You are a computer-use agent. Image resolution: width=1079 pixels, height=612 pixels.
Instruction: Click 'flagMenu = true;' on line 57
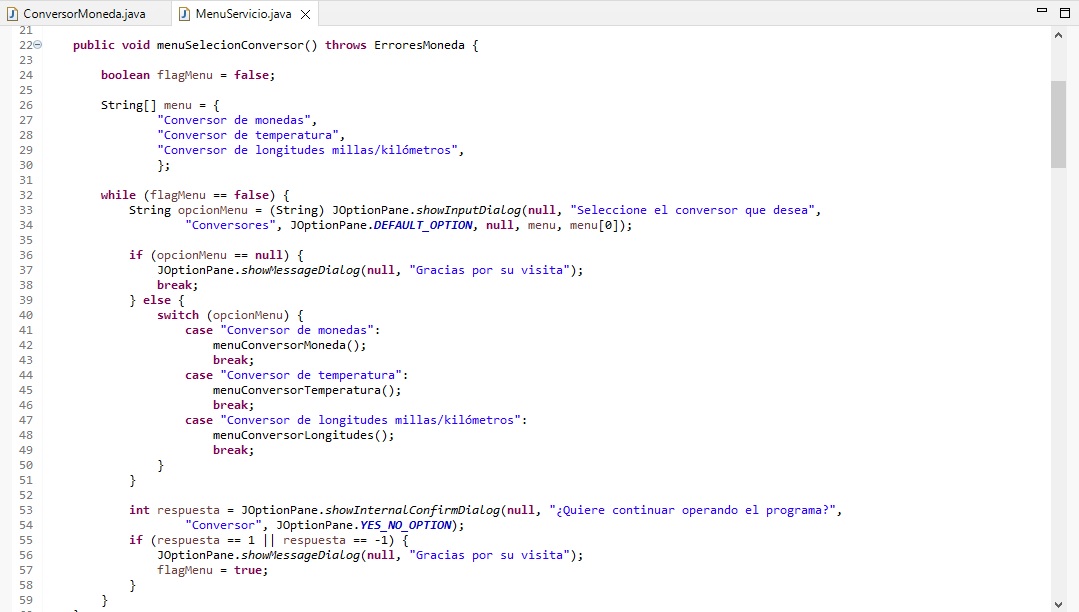click(x=213, y=570)
